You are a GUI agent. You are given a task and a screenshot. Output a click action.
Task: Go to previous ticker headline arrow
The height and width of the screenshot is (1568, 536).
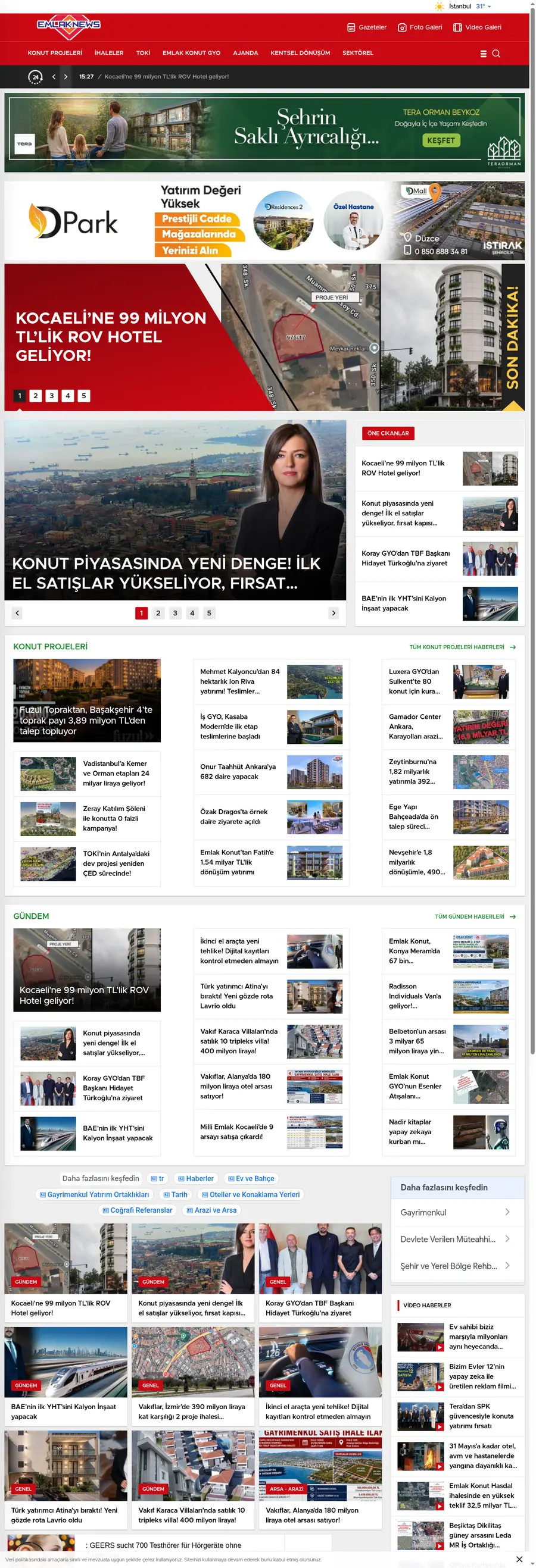click(54, 77)
